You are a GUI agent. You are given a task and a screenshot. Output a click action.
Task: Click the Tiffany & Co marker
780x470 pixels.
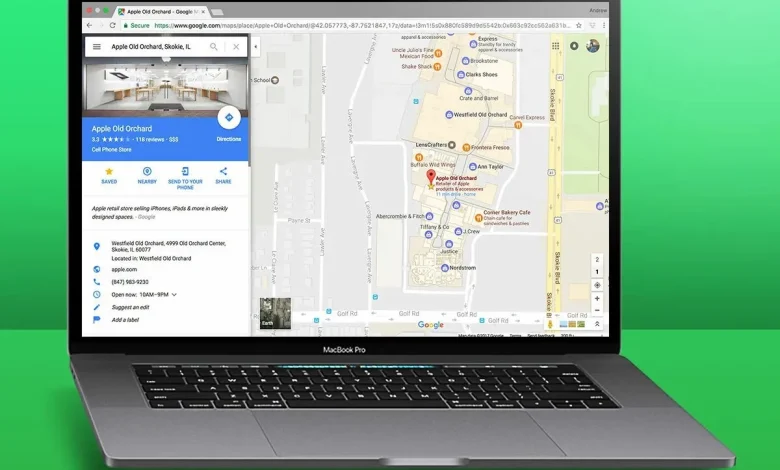point(428,234)
